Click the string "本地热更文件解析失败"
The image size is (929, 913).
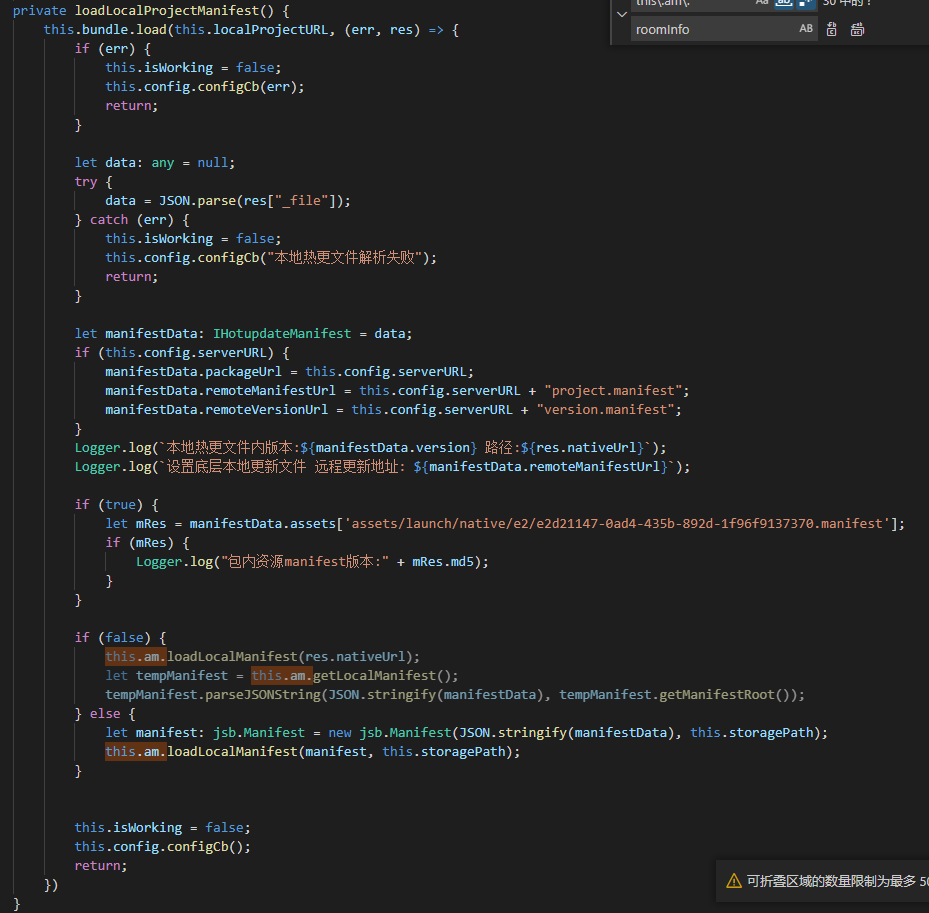344,257
